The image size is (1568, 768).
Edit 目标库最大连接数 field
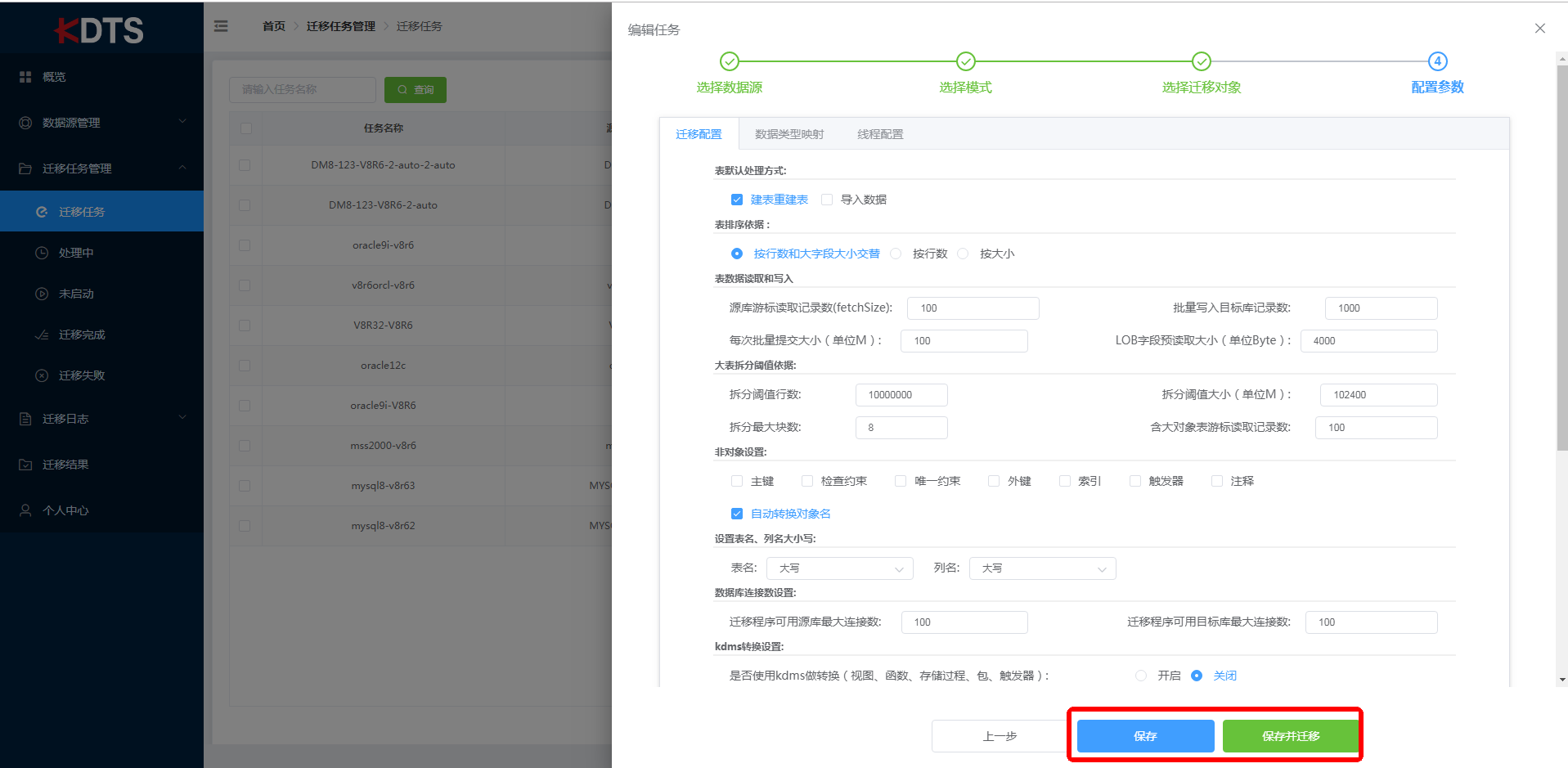[1372, 622]
